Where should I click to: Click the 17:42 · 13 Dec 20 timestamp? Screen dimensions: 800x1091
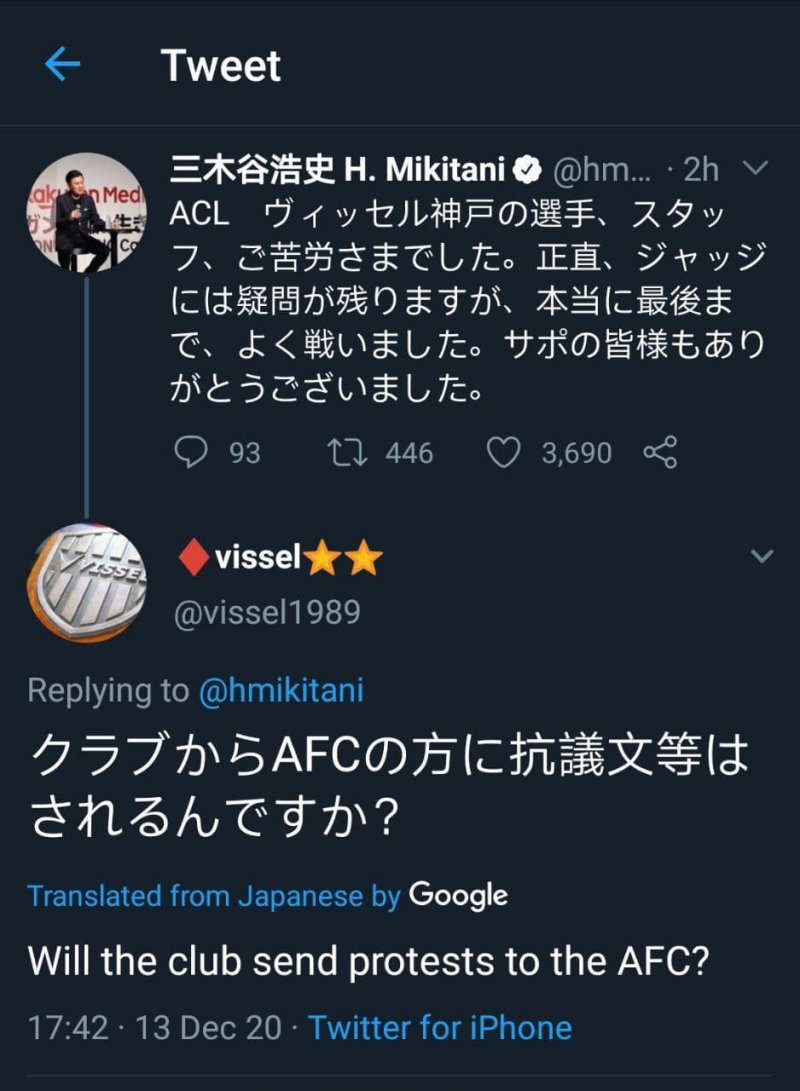click(x=155, y=1028)
